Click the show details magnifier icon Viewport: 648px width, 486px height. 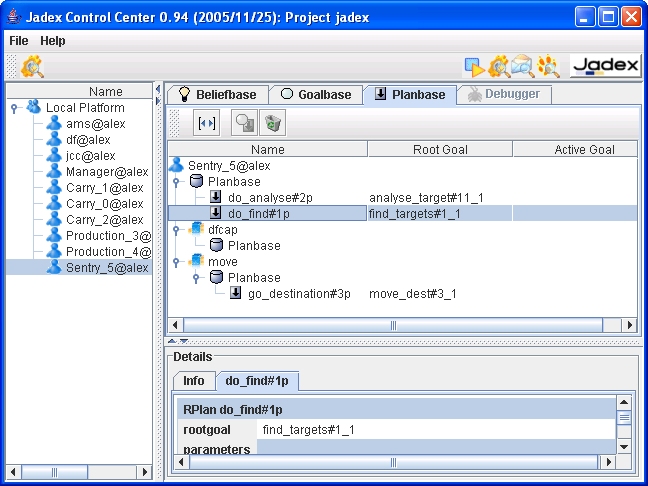coord(244,123)
